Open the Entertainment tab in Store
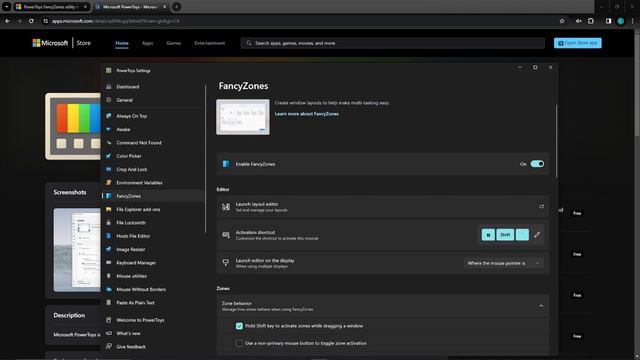Image resolution: width=640 pixels, height=360 pixels. coord(209,43)
